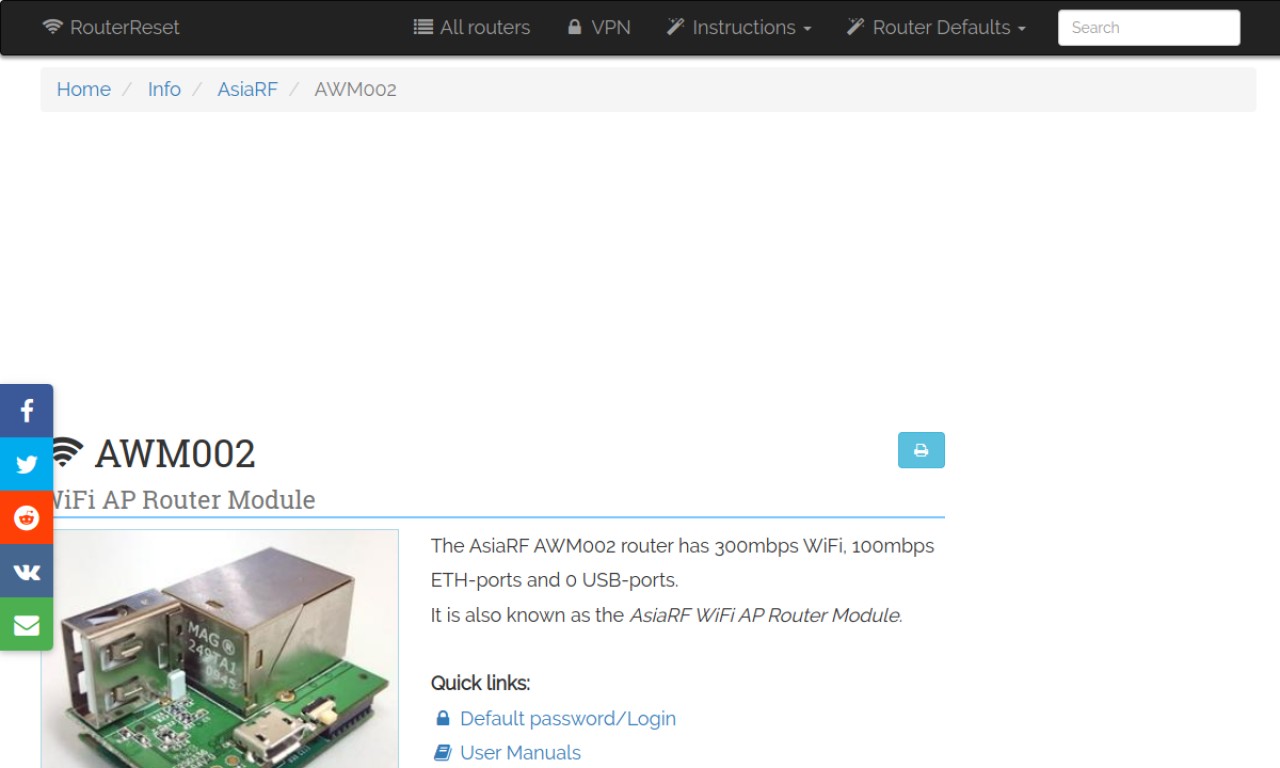Share the page on Reddit
The image size is (1280, 768).
pyautogui.click(x=26, y=517)
